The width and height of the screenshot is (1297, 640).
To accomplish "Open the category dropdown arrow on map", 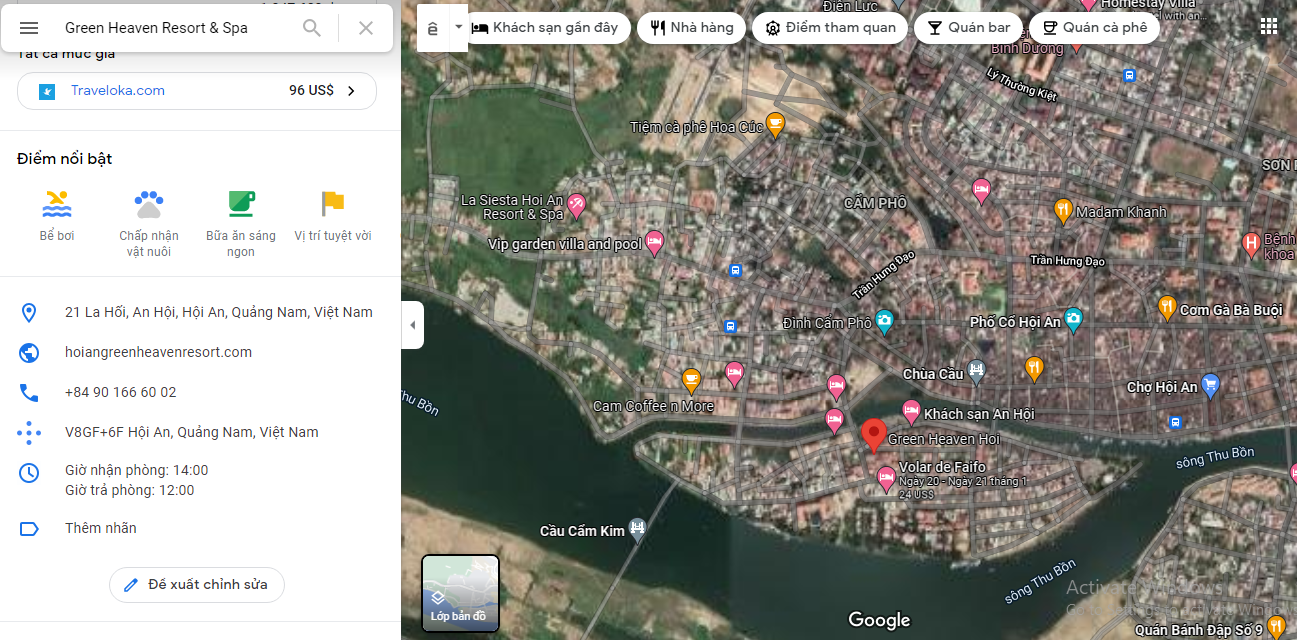I will pyautogui.click(x=459, y=27).
